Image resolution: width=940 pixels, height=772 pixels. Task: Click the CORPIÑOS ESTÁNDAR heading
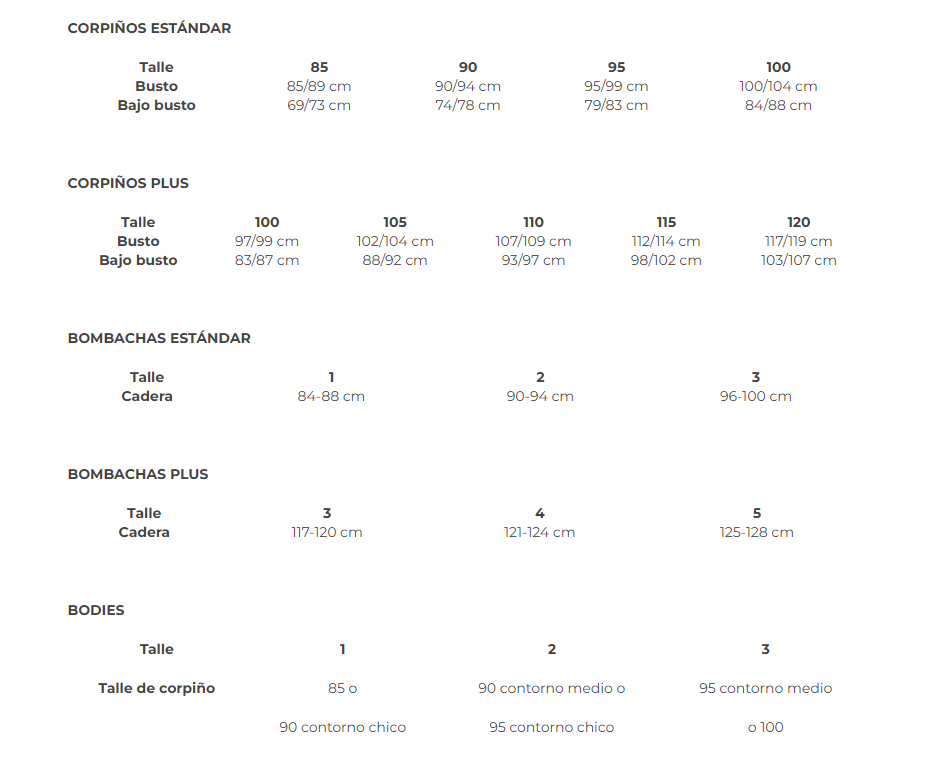pos(149,28)
